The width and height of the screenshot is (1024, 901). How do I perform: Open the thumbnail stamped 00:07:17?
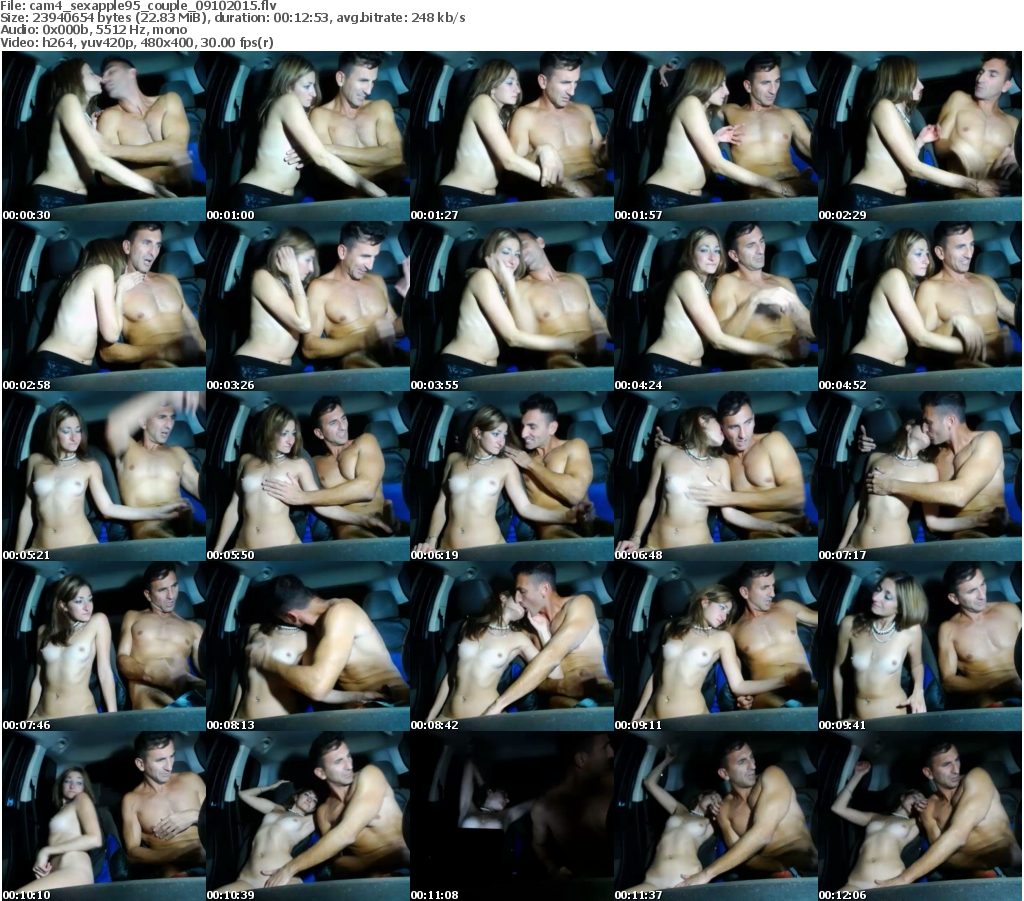point(920,476)
